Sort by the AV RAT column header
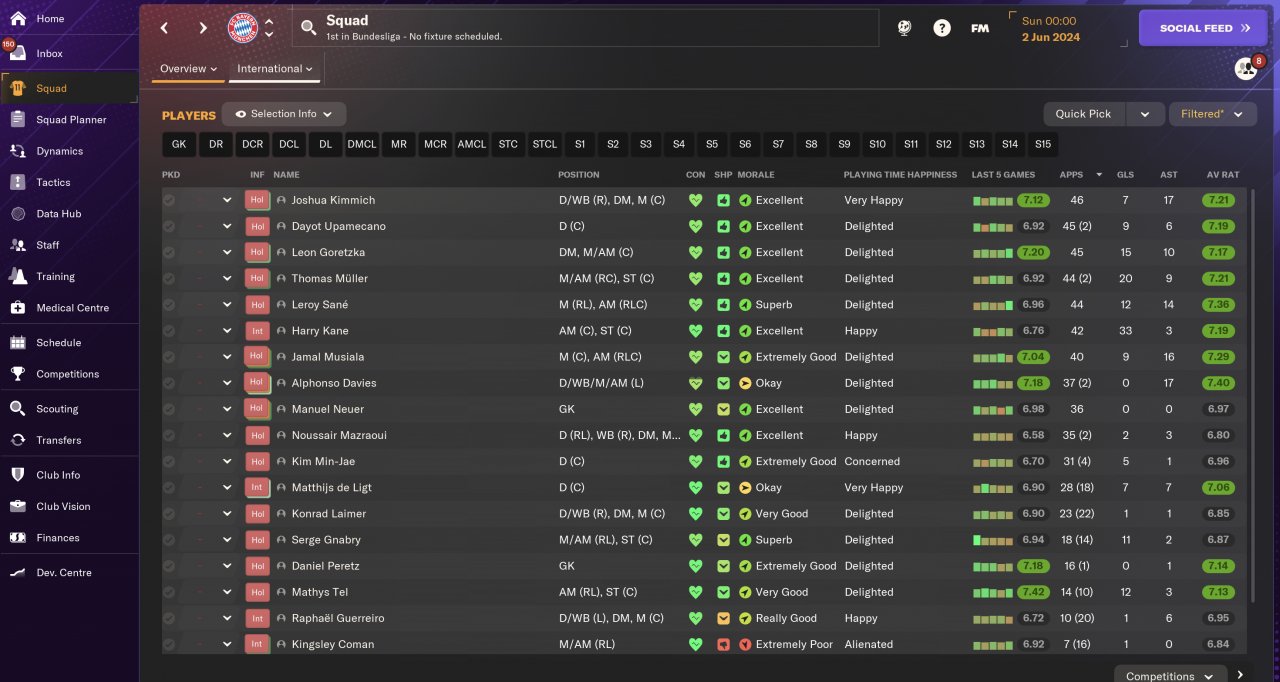Image resolution: width=1280 pixels, height=682 pixels. click(x=1223, y=174)
